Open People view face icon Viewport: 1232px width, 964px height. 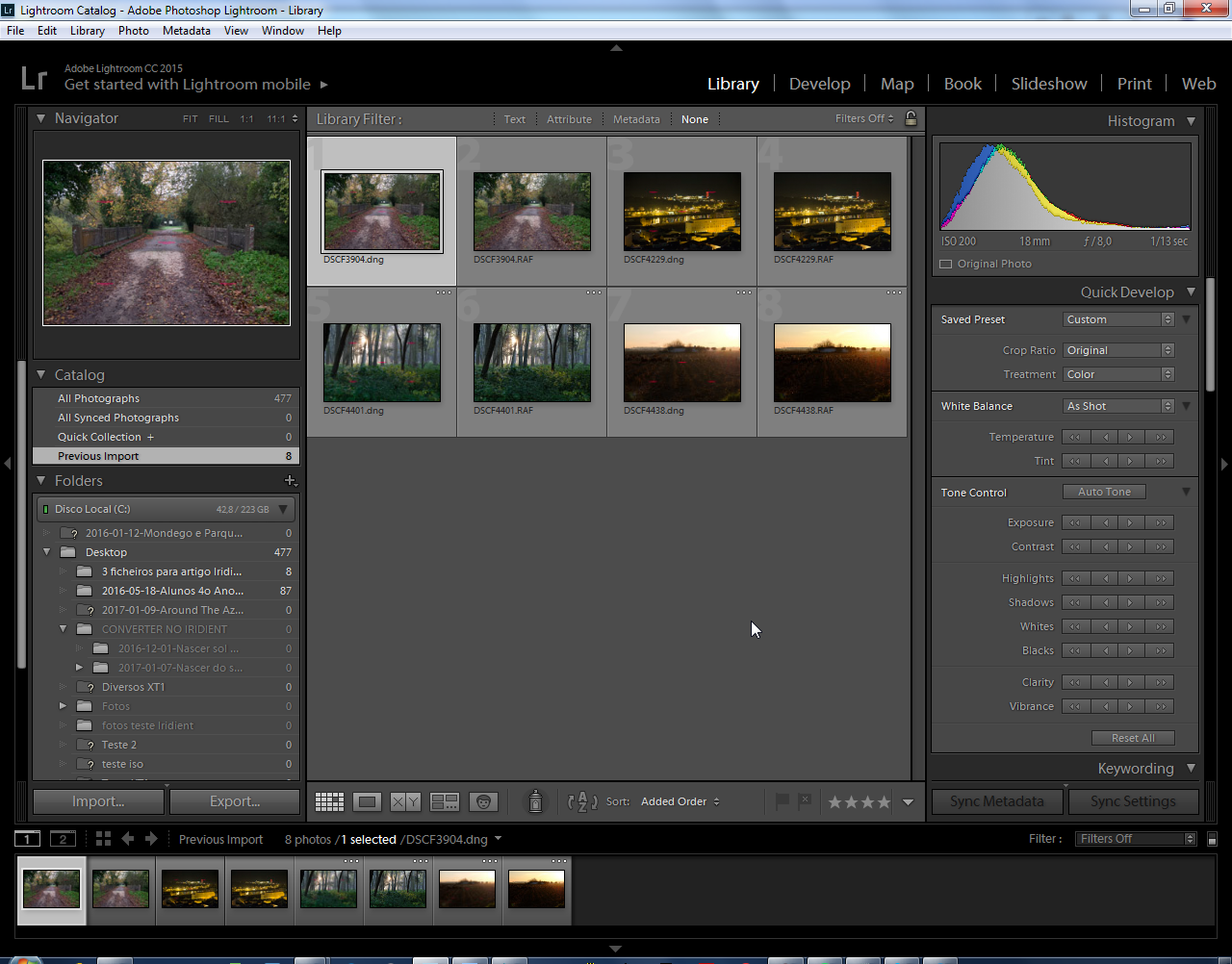point(483,801)
